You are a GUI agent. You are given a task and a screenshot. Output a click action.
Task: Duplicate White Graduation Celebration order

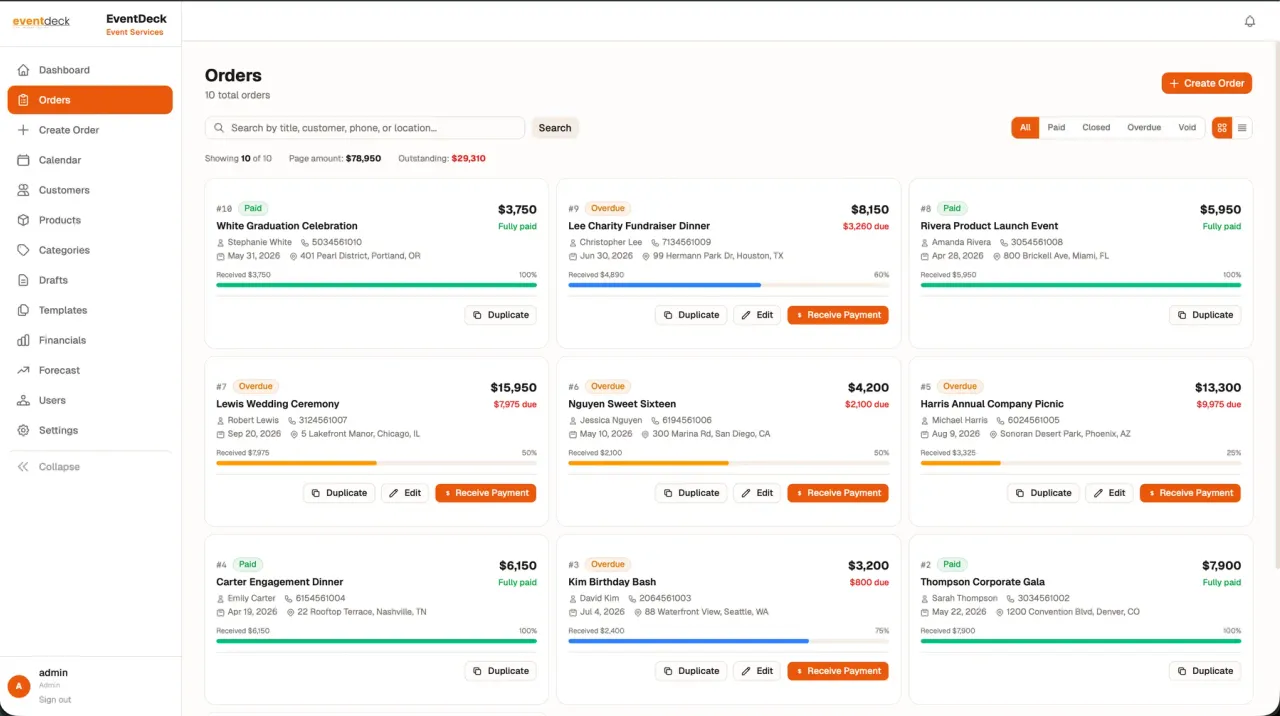click(x=501, y=315)
